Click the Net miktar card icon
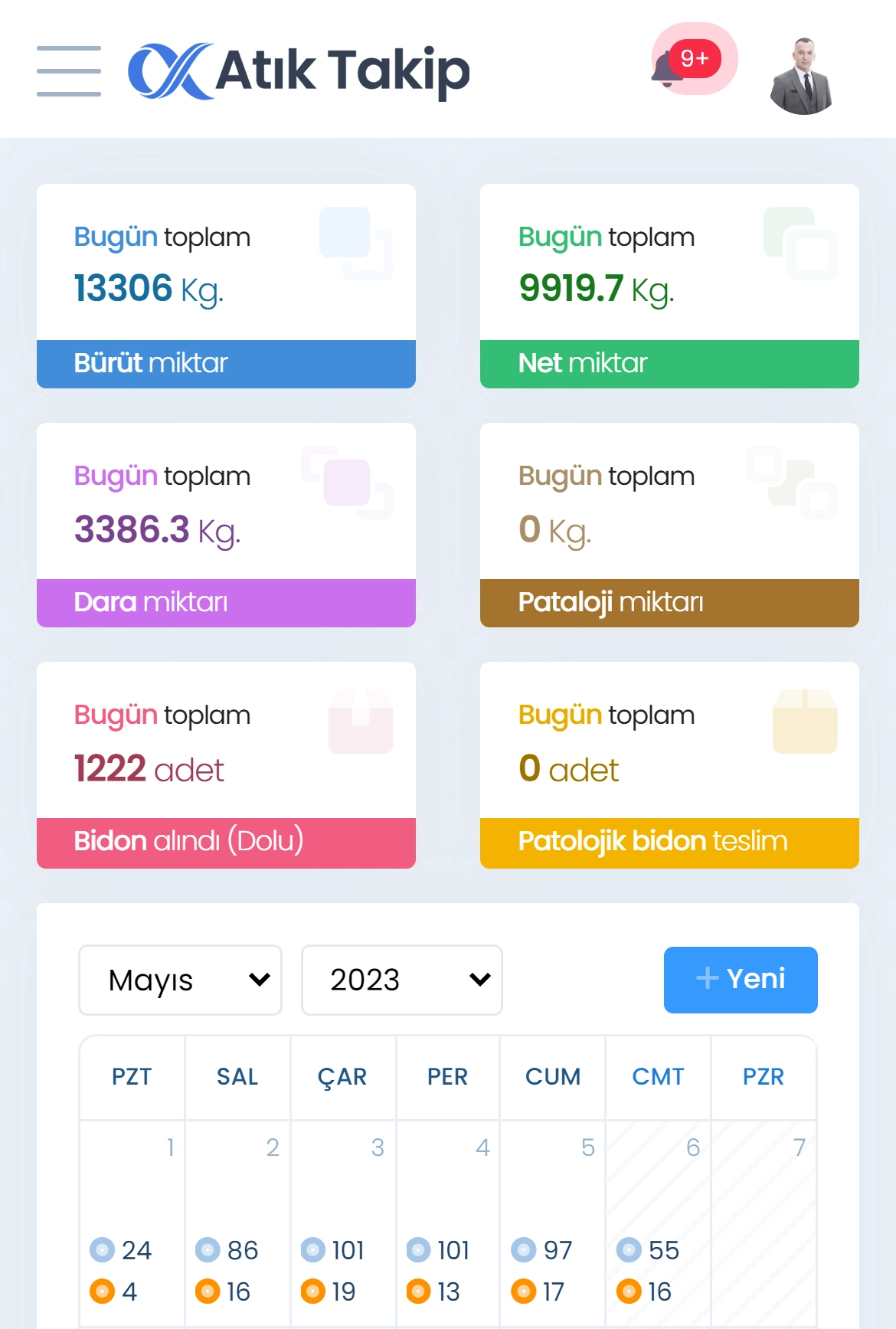The width and height of the screenshot is (896, 1329). tap(800, 243)
